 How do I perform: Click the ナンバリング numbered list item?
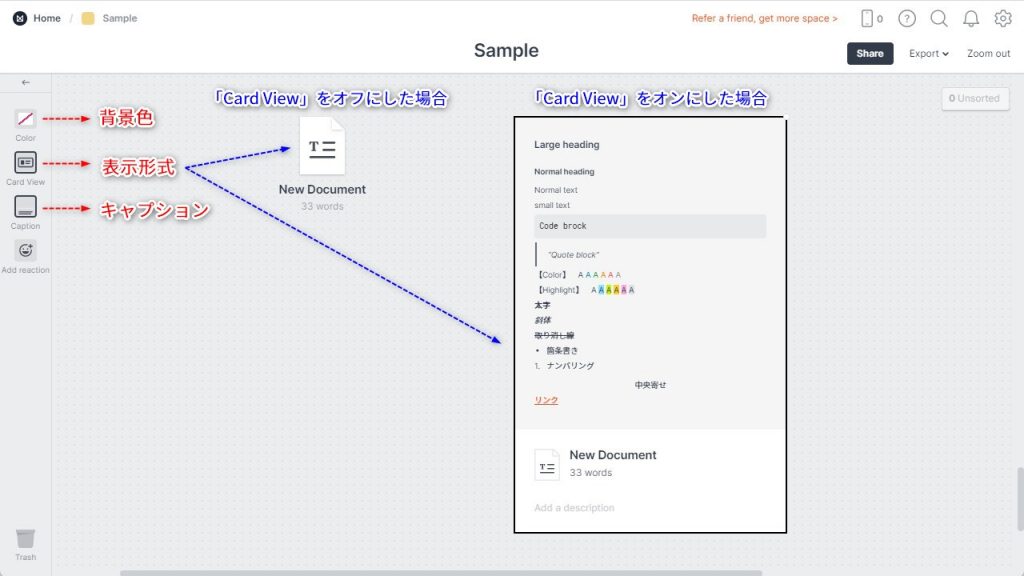[570, 366]
